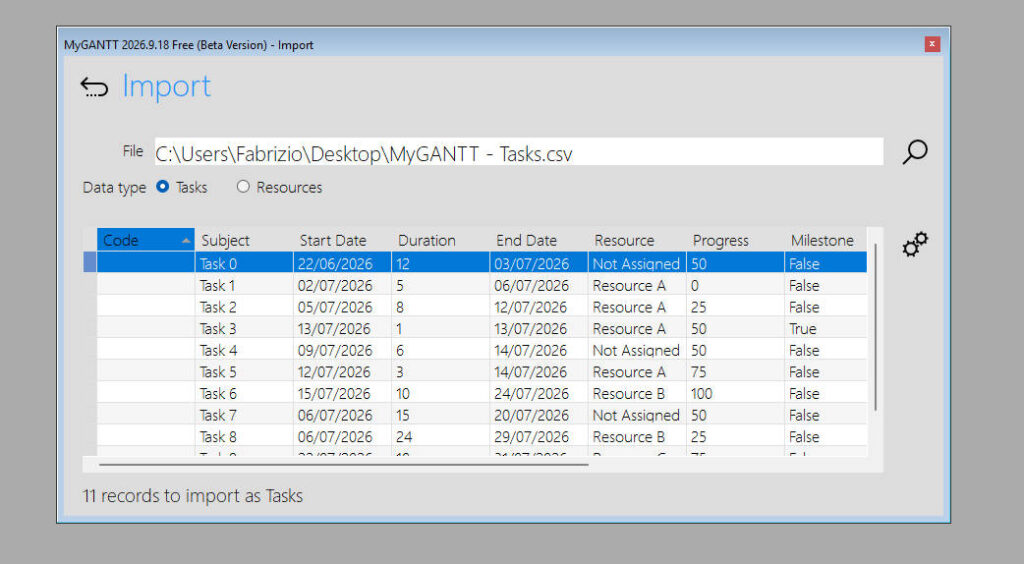Click start date 15/07/2026 cell
This screenshot has height=564, width=1024.
[342, 393]
